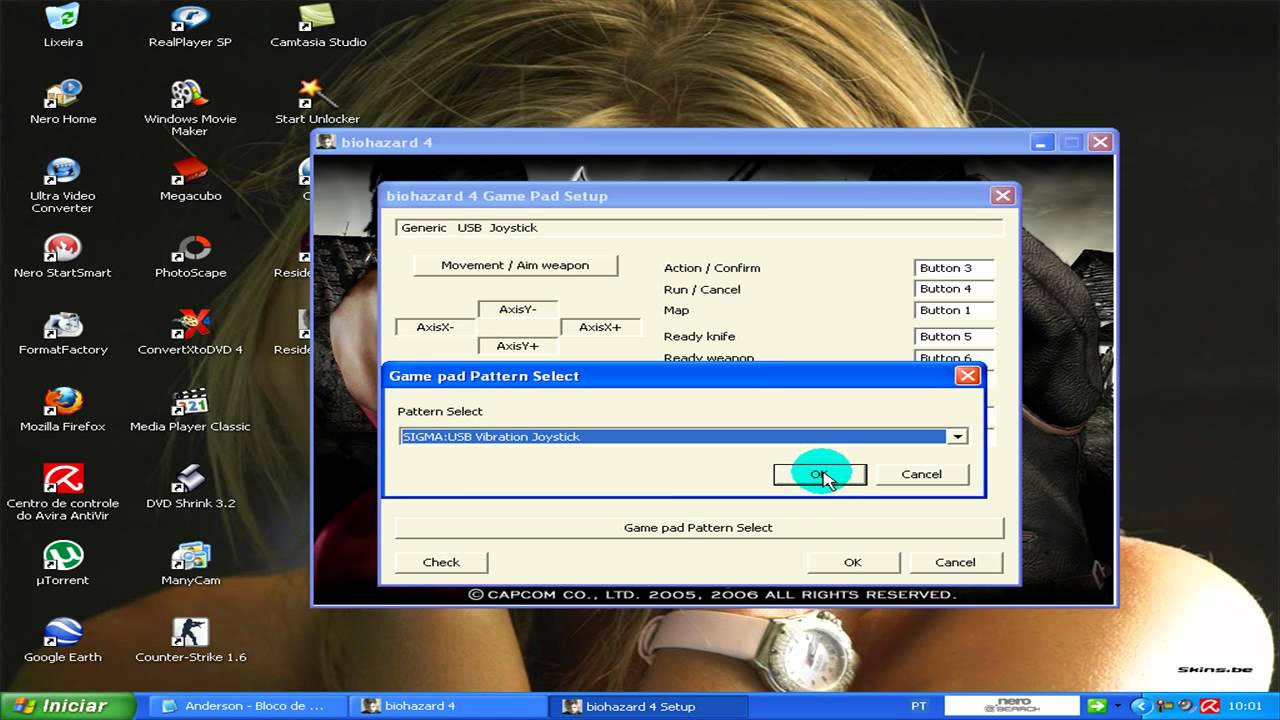Click OK in Game Pad Setup window
1280x720 pixels.
pos(853,562)
